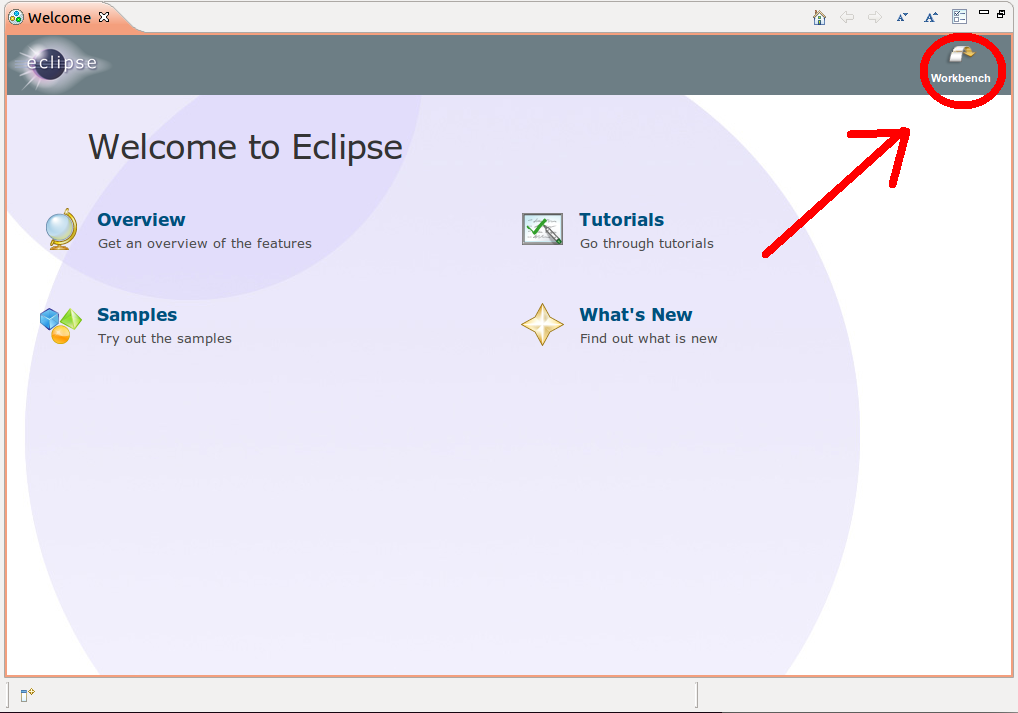Open the What's New link

coord(636,315)
